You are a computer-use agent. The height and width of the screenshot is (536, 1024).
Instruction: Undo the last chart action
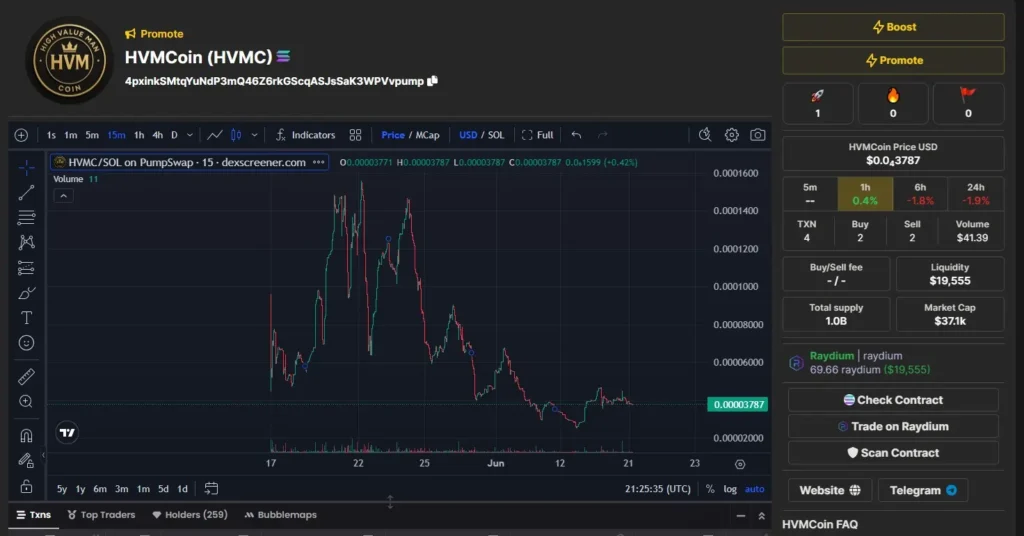(576, 135)
